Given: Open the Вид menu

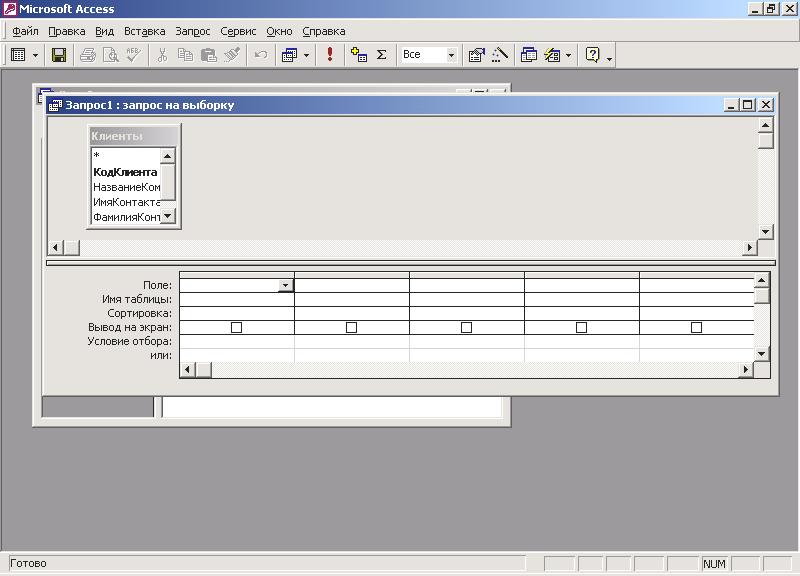Looking at the screenshot, I should 105,32.
